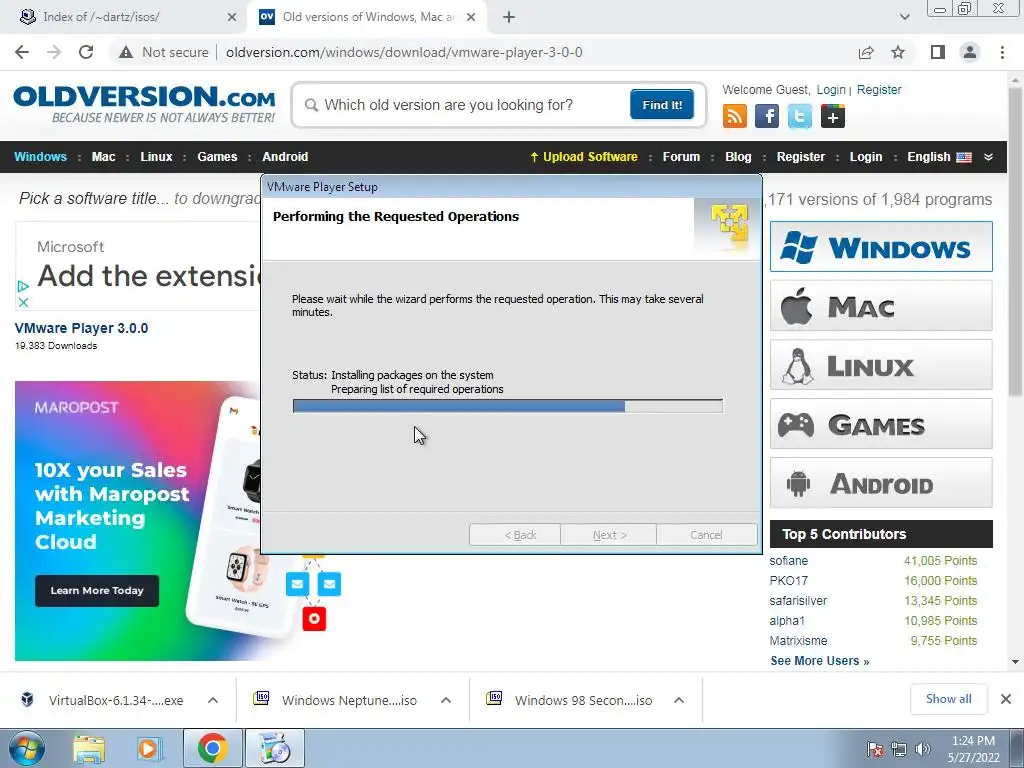The image size is (1024, 768).
Task: Click the Login link beside Welcome Guest
Action: [x=831, y=89]
